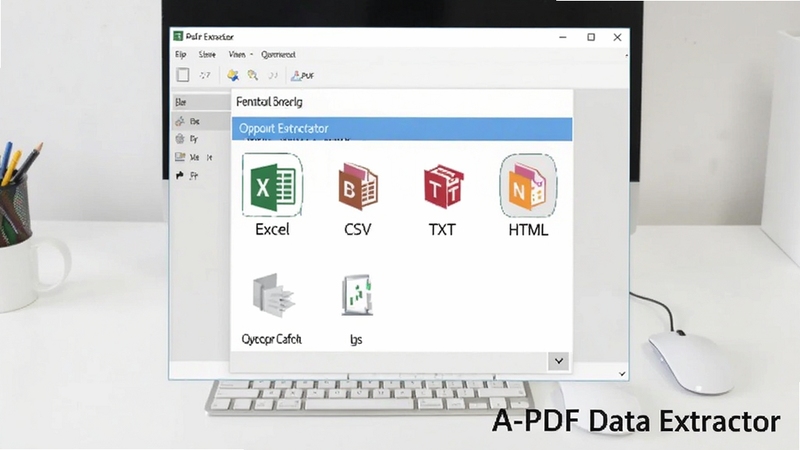Open the 'Elp' menu
The height and width of the screenshot is (450, 800).
pyautogui.click(x=181, y=54)
